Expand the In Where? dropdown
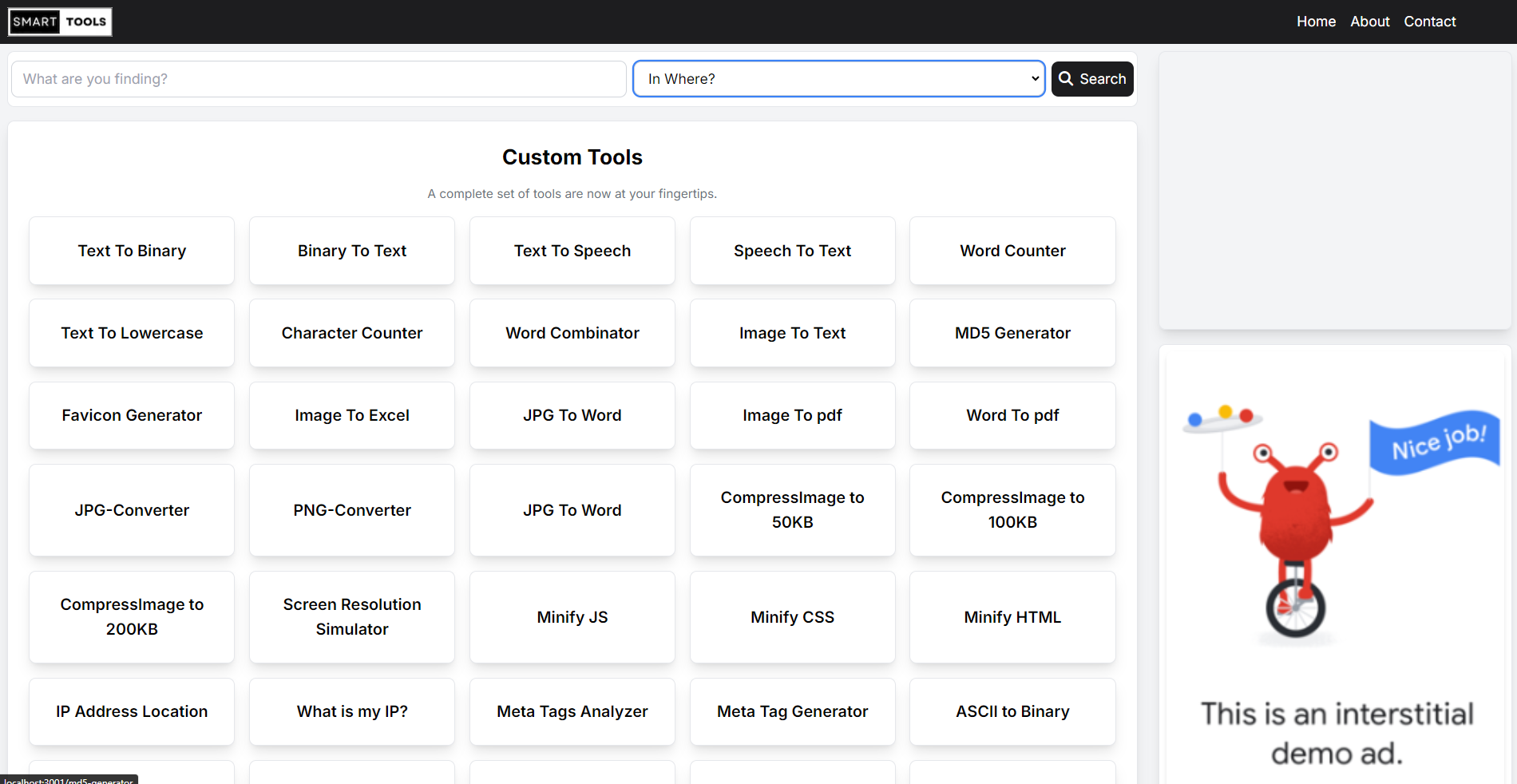The height and width of the screenshot is (784, 1517). (x=838, y=79)
